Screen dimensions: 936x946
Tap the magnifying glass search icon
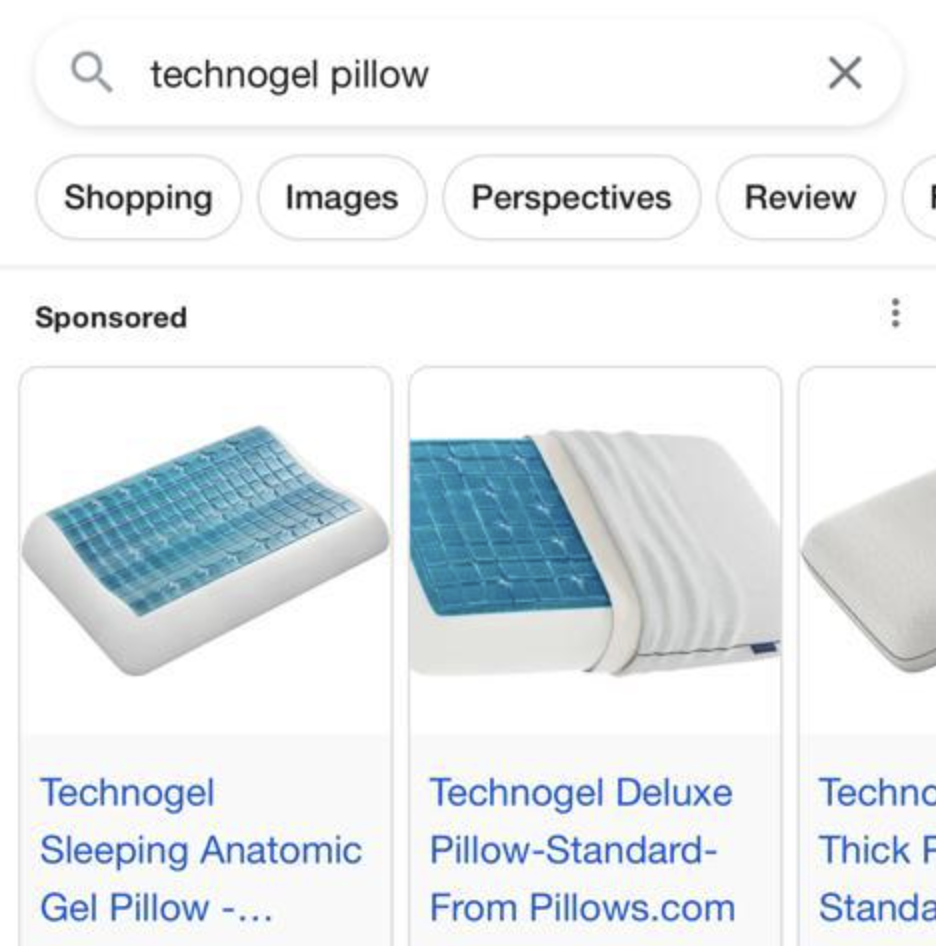[x=92, y=72]
